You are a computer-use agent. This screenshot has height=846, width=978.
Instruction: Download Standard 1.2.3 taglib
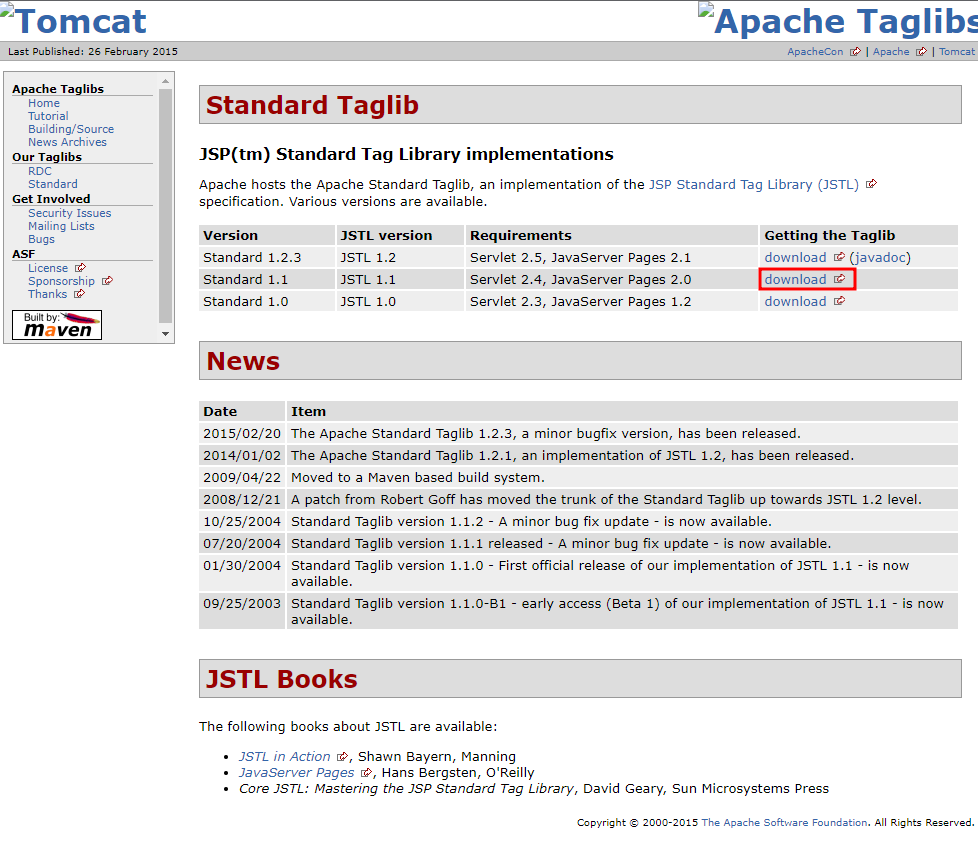pyautogui.click(x=795, y=258)
